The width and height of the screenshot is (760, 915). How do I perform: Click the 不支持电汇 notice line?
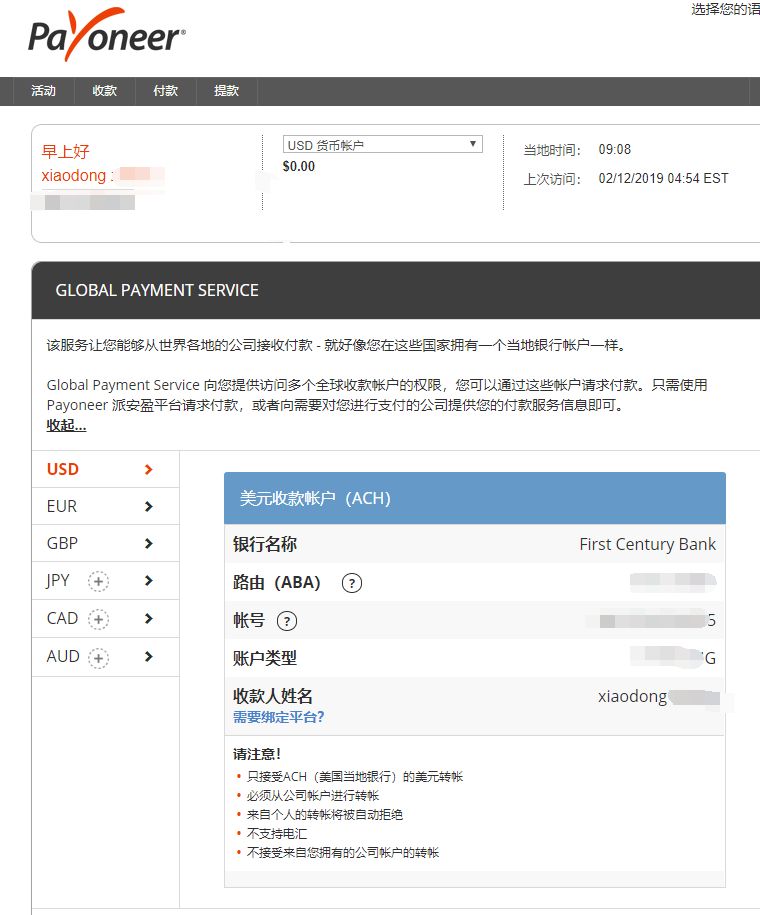coord(277,834)
